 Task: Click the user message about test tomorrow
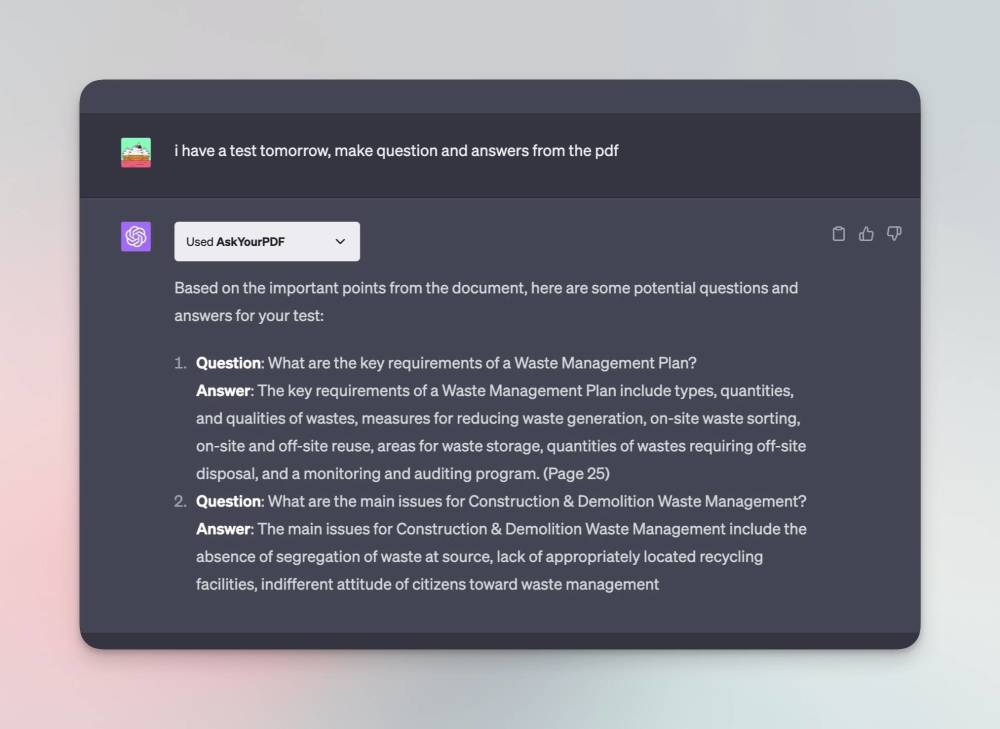tap(396, 151)
